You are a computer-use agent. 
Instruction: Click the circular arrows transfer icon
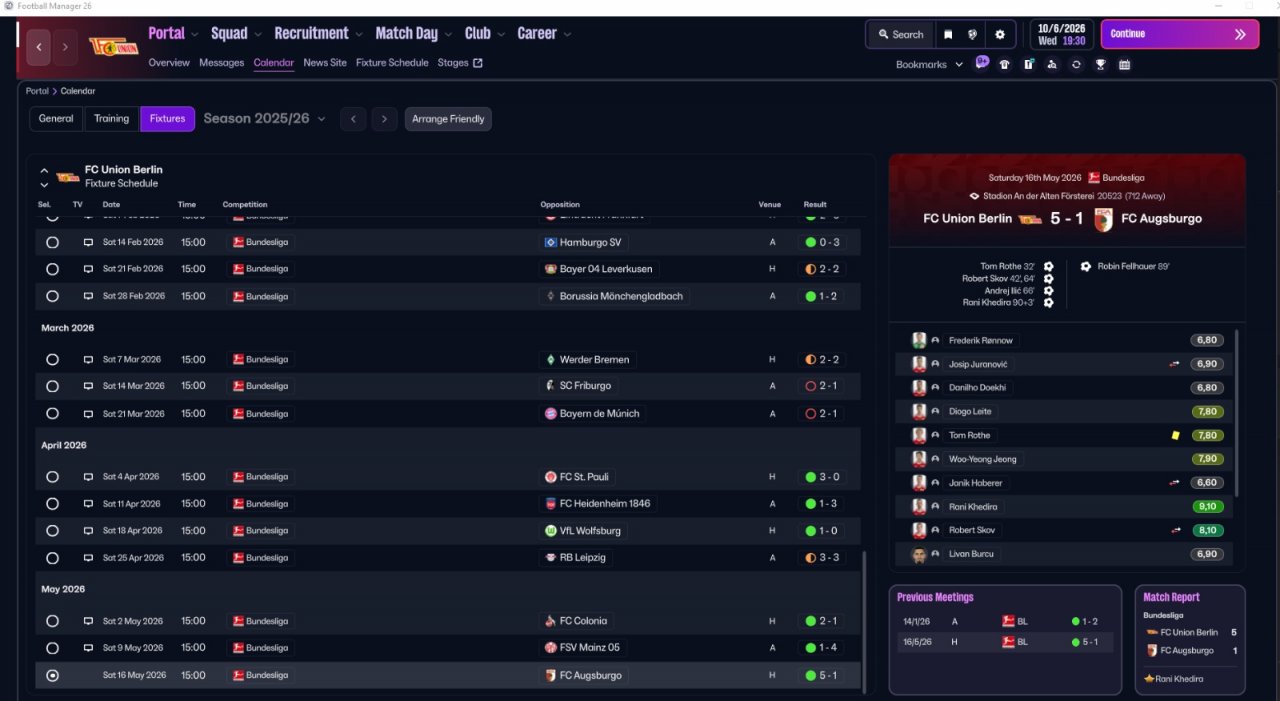coord(1076,65)
